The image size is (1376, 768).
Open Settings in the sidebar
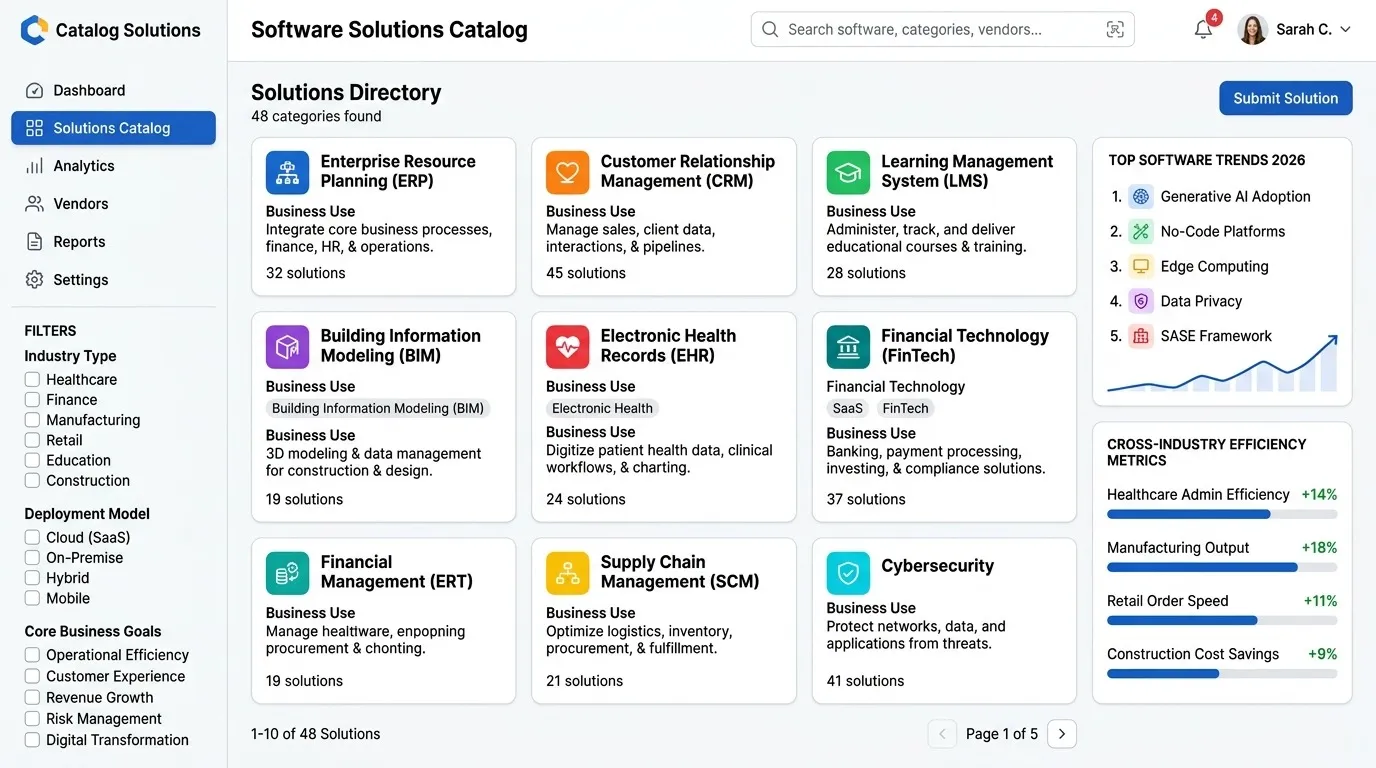[x=113, y=280]
